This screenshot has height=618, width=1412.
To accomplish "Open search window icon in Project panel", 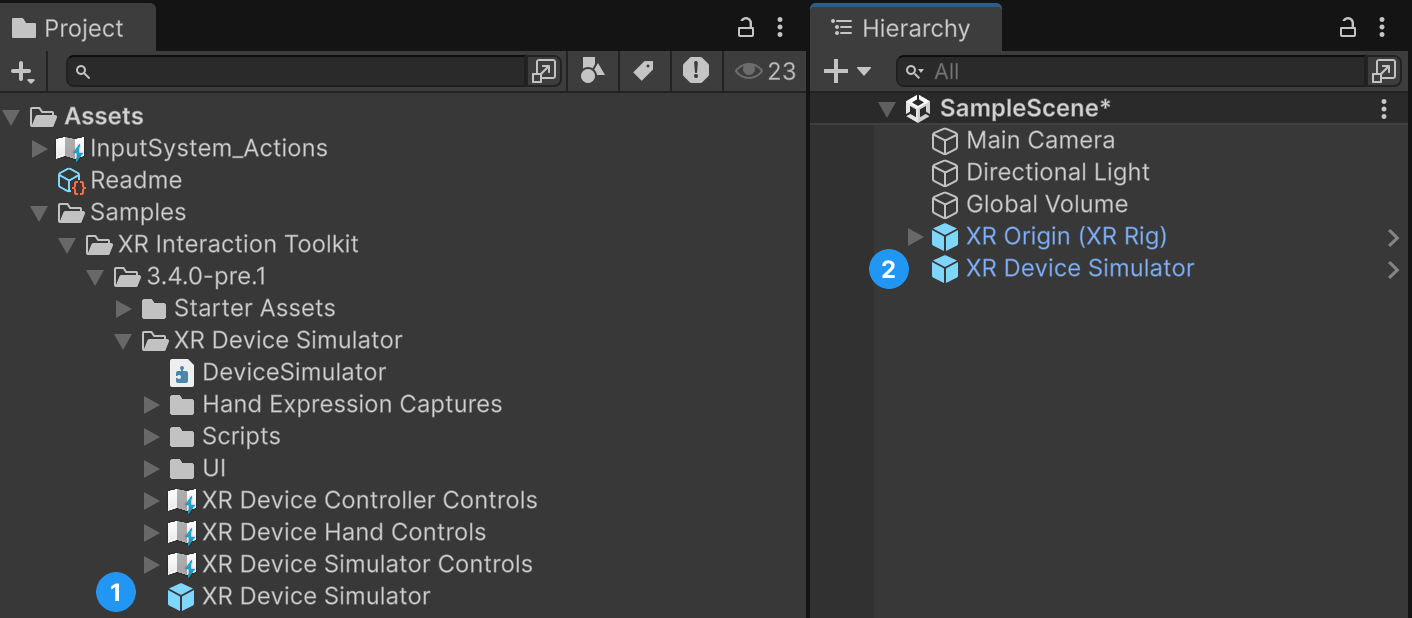I will coord(544,71).
